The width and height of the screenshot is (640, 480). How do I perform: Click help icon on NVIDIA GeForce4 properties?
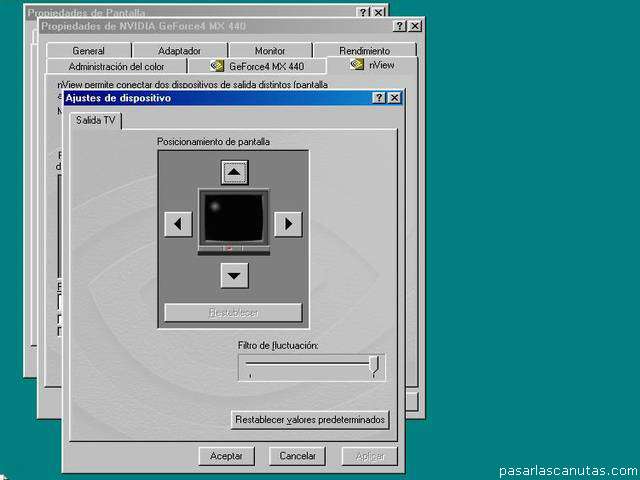400,25
